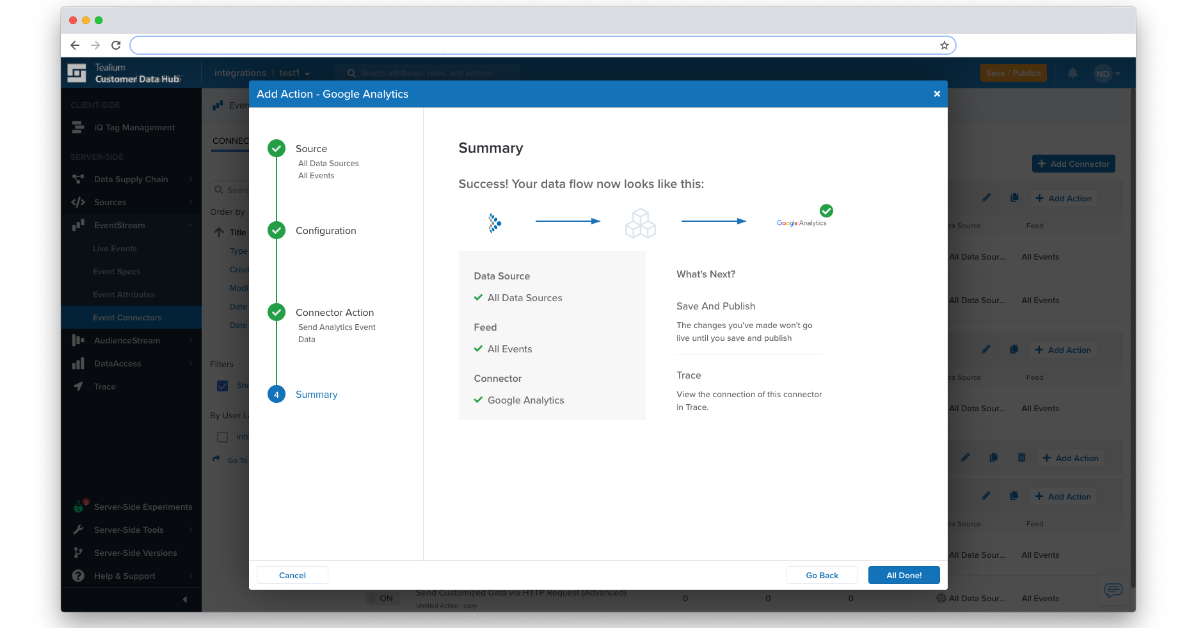Click the AudienceStream icon
1200x628 pixels.
[78, 340]
